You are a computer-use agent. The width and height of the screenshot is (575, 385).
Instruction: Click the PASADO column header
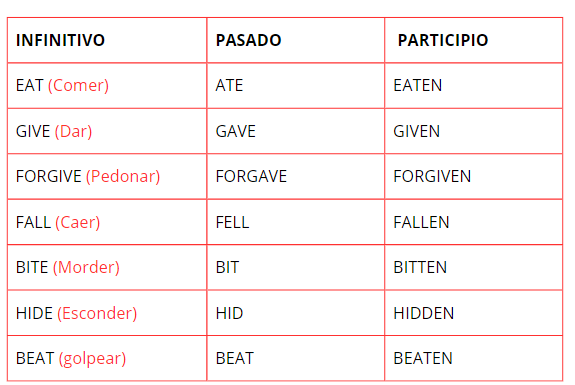pyautogui.click(x=296, y=40)
